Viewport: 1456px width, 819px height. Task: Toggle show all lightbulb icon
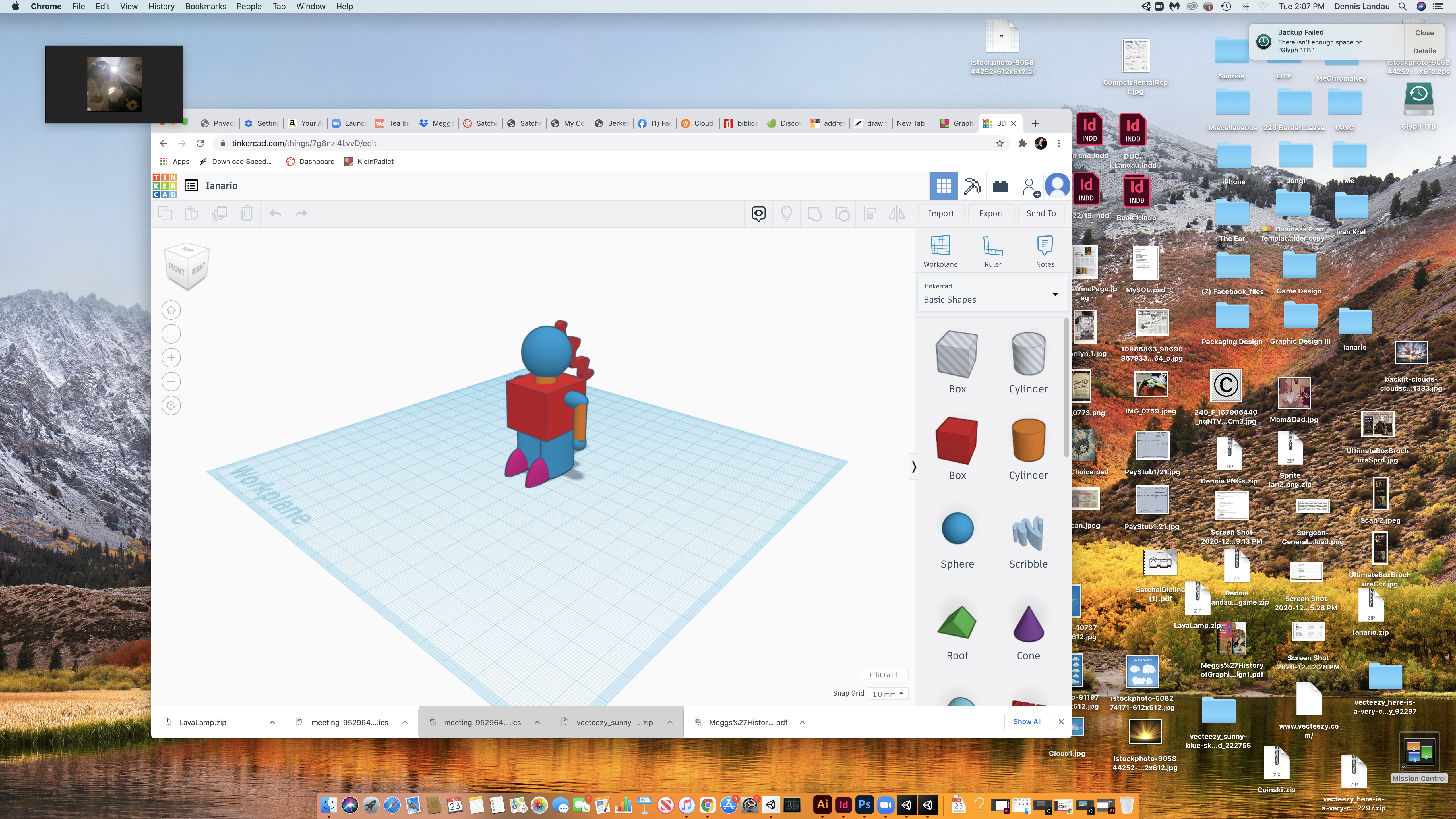point(786,214)
